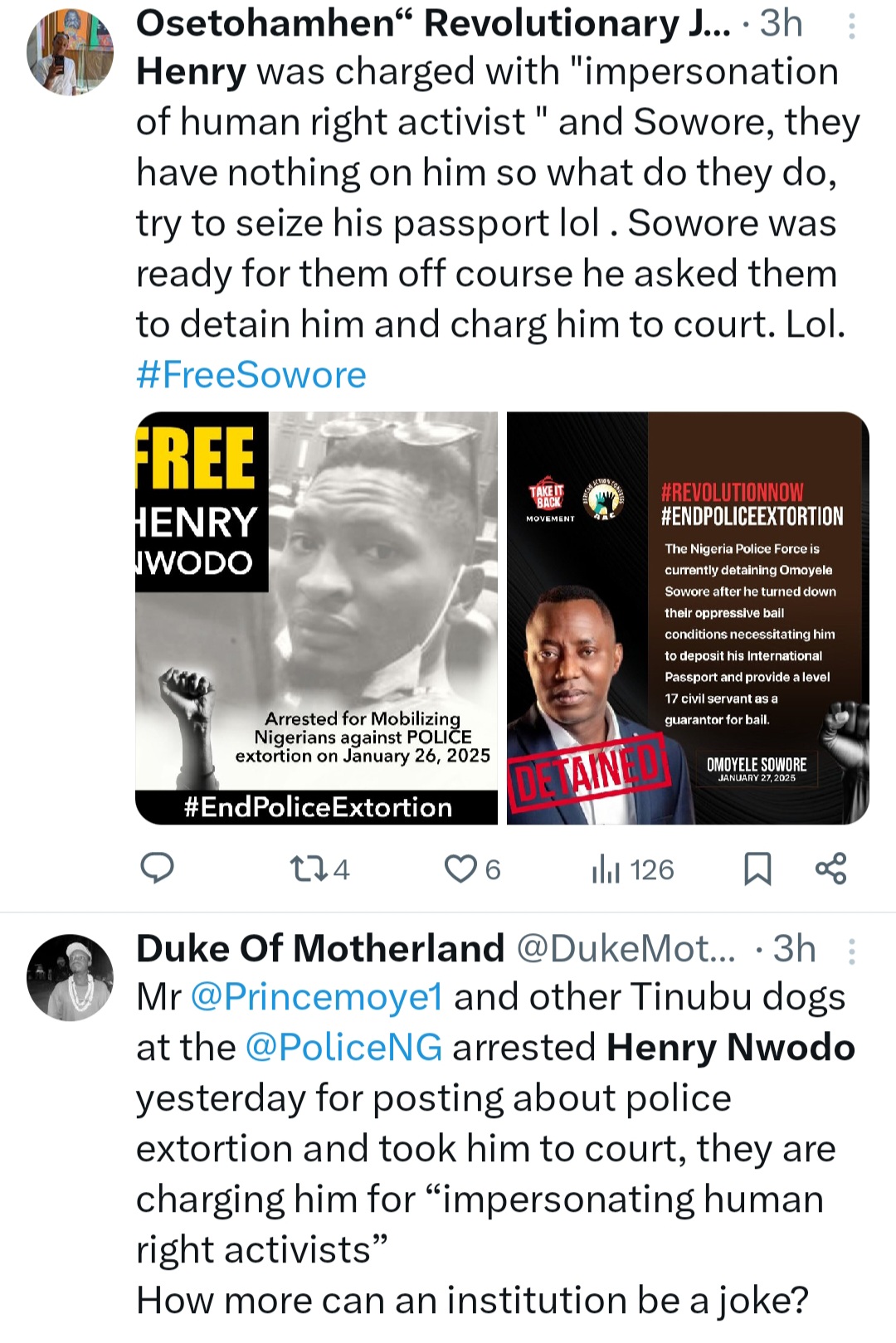Screen dimensions: 896x1343
Task: Bookmark the Osetohamhen post
Action: [757, 869]
